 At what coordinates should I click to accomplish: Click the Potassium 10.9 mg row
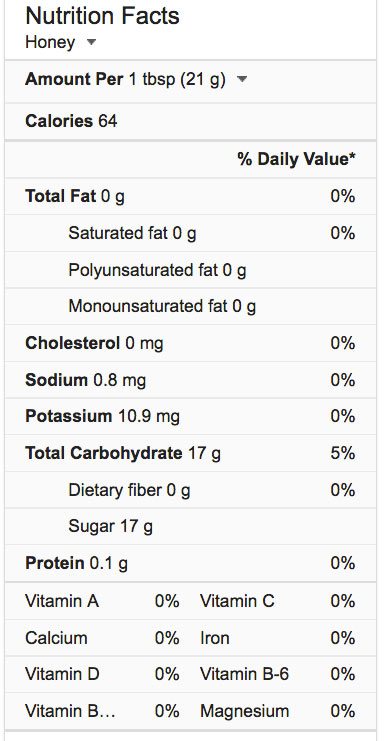tap(191, 416)
